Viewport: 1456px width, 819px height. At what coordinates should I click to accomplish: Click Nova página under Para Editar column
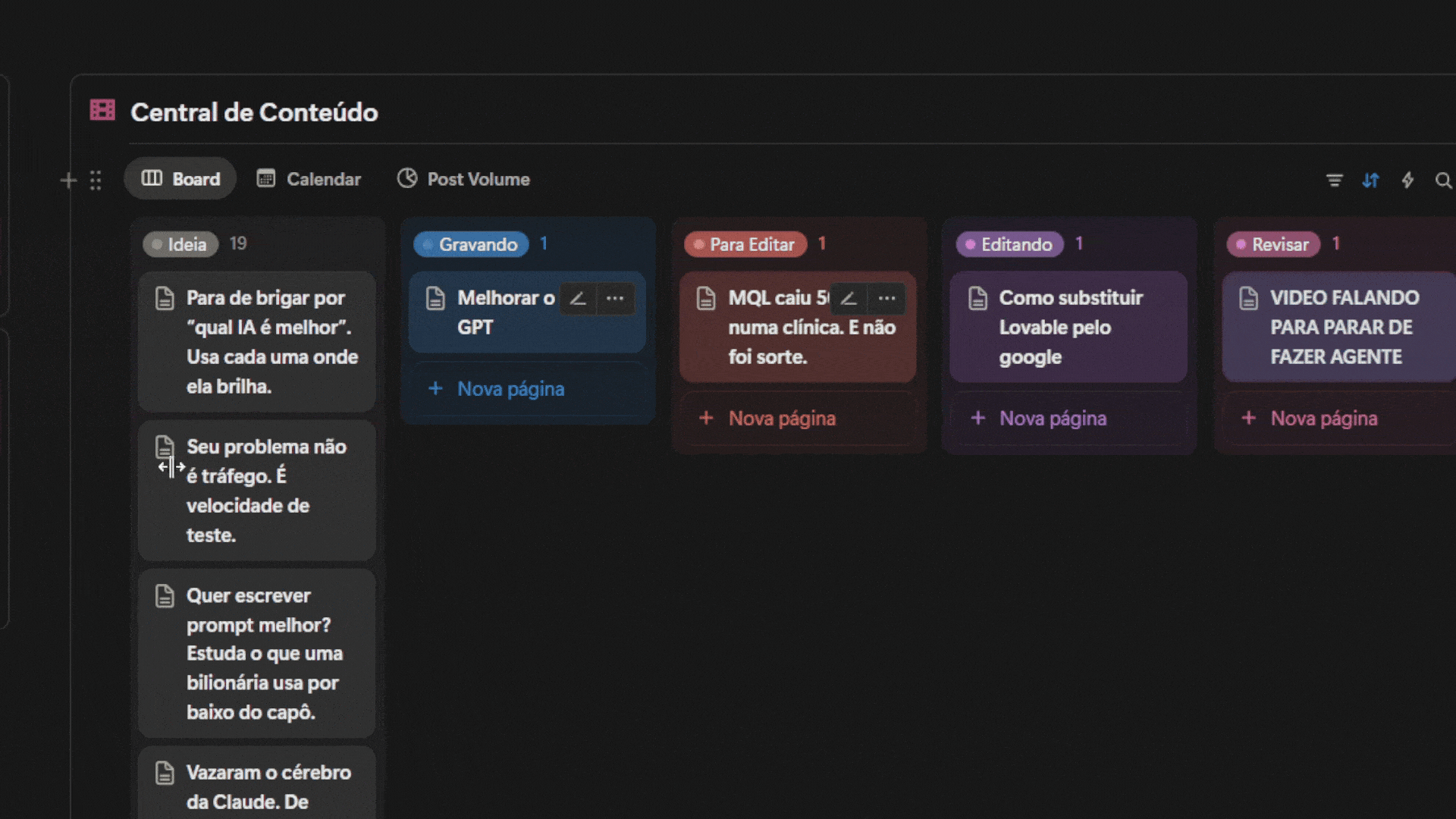tap(781, 419)
